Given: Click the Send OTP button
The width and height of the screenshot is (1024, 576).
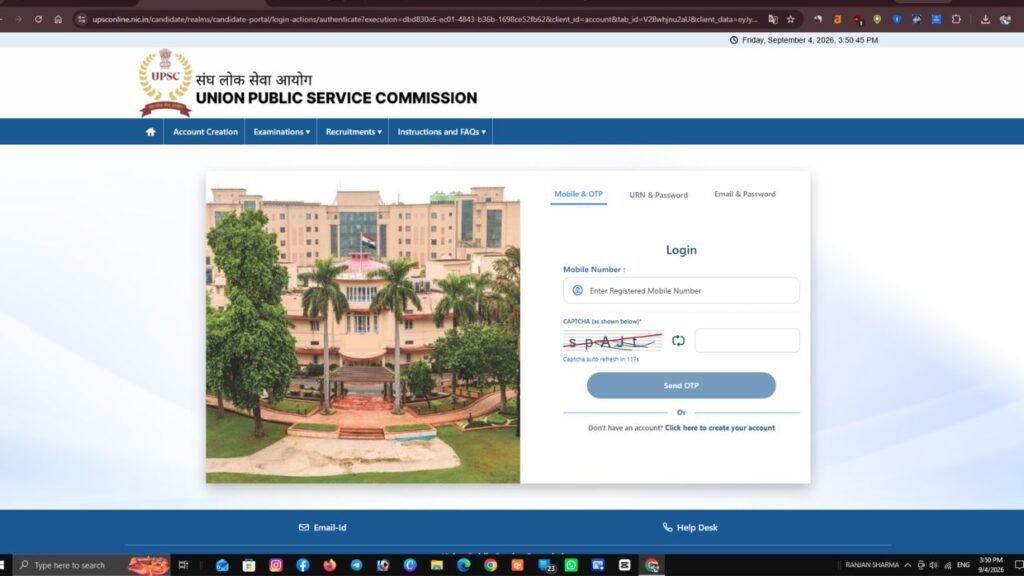Looking at the screenshot, I should click(681, 385).
